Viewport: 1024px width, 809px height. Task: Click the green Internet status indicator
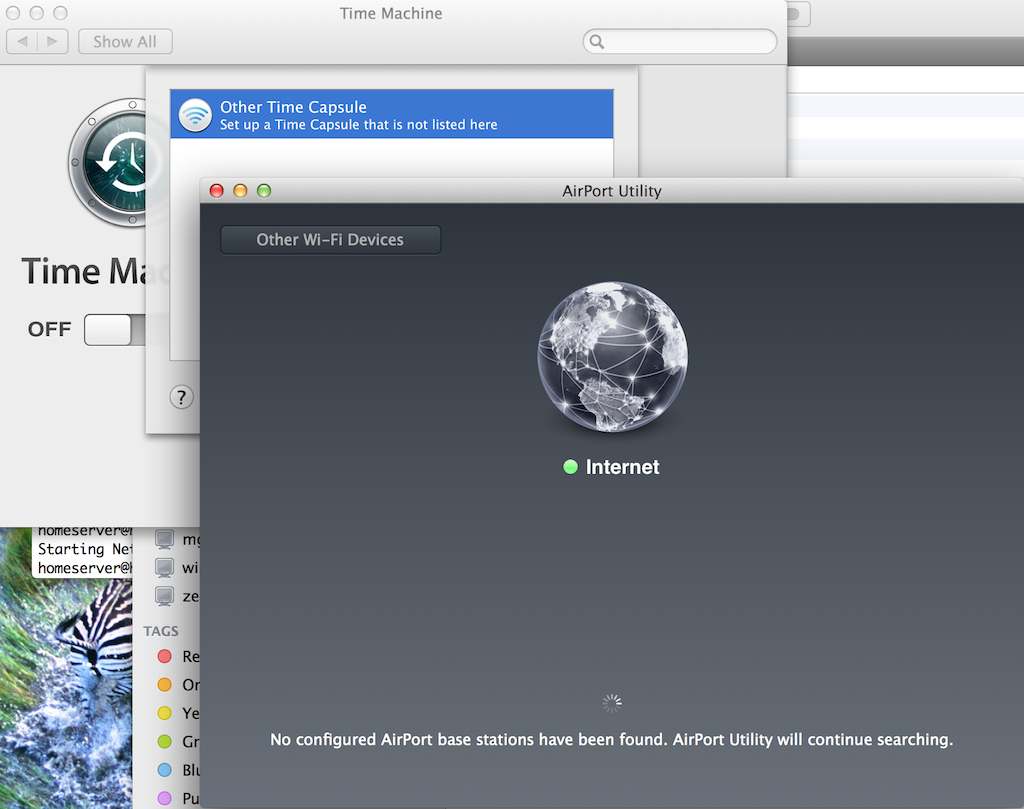click(x=570, y=467)
